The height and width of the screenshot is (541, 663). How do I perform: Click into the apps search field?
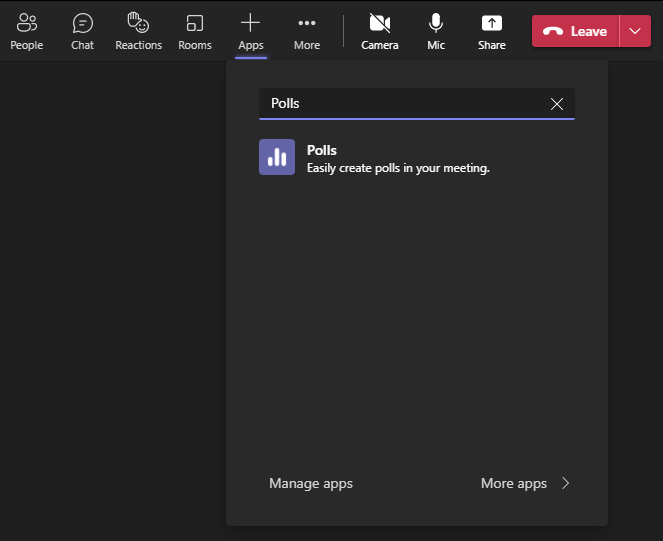(400, 103)
